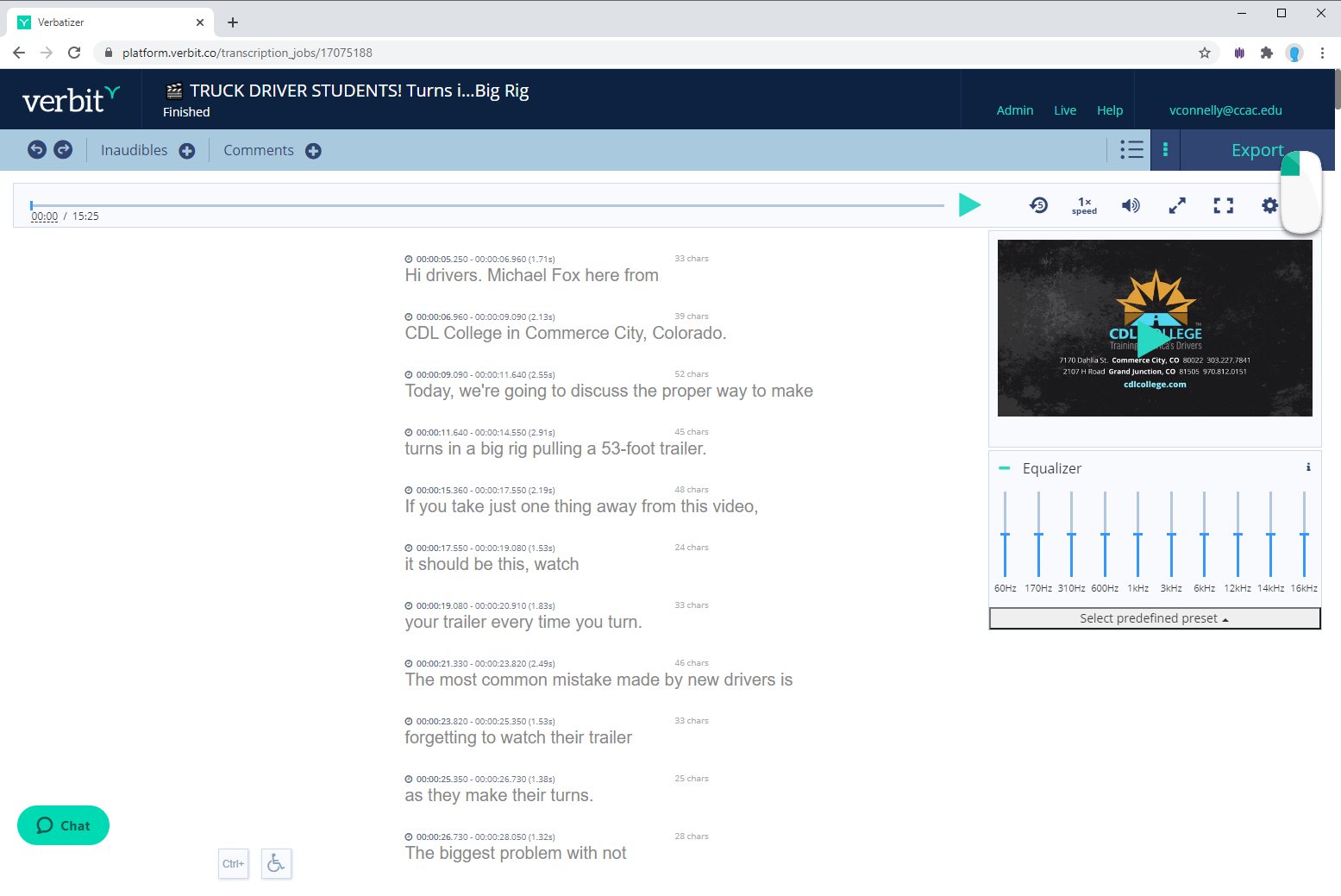The image size is (1341, 896).
Task: Click the Comments label
Action: pyautogui.click(x=259, y=150)
